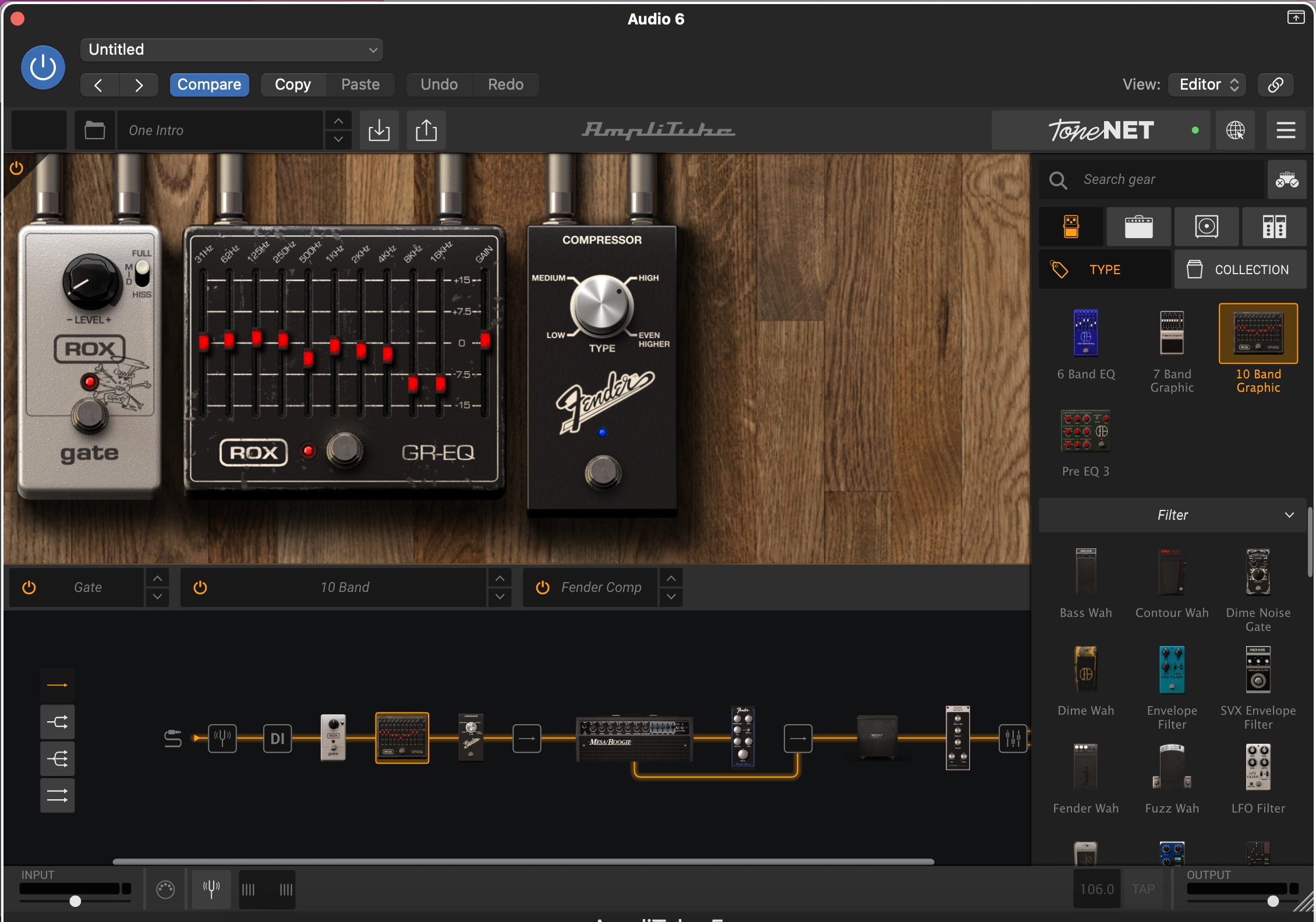Viewport: 1316px width, 922px height.
Task: Switch to the TYPE tab
Action: 1105,269
